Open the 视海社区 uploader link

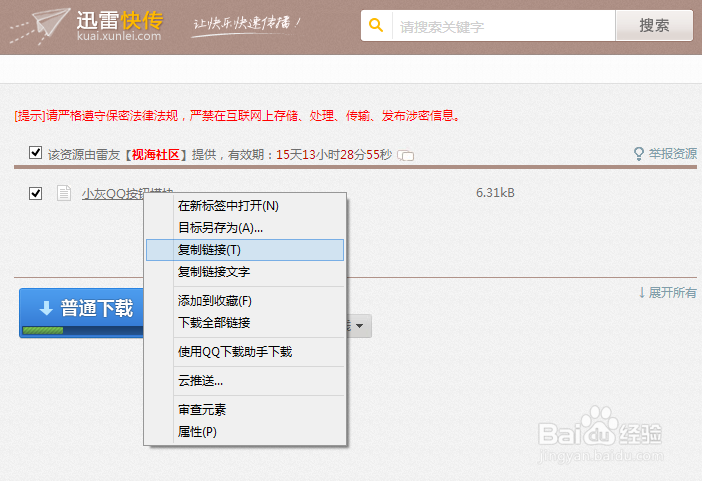[x=155, y=155]
